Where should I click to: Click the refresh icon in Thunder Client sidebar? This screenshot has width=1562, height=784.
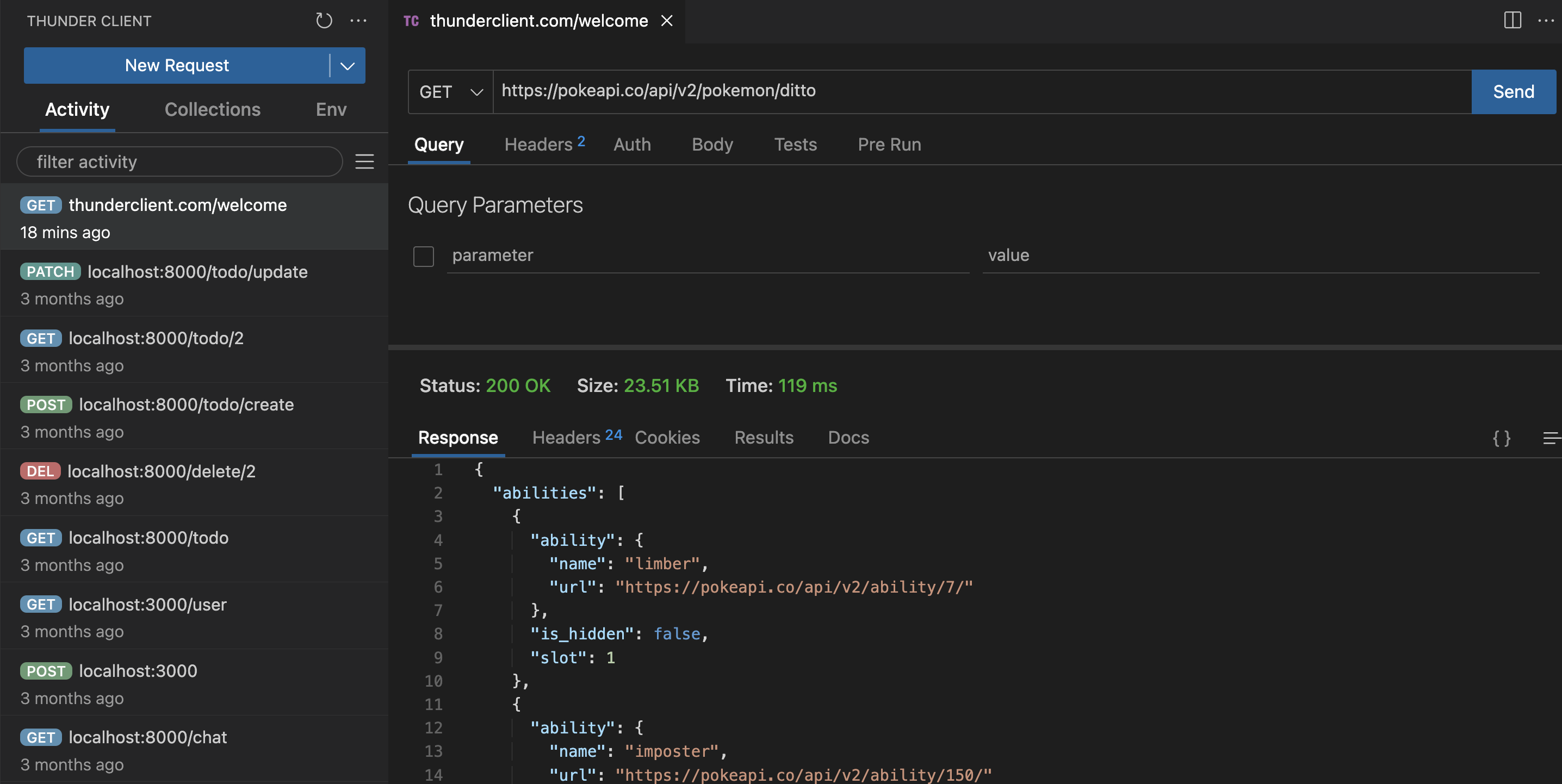tap(324, 21)
